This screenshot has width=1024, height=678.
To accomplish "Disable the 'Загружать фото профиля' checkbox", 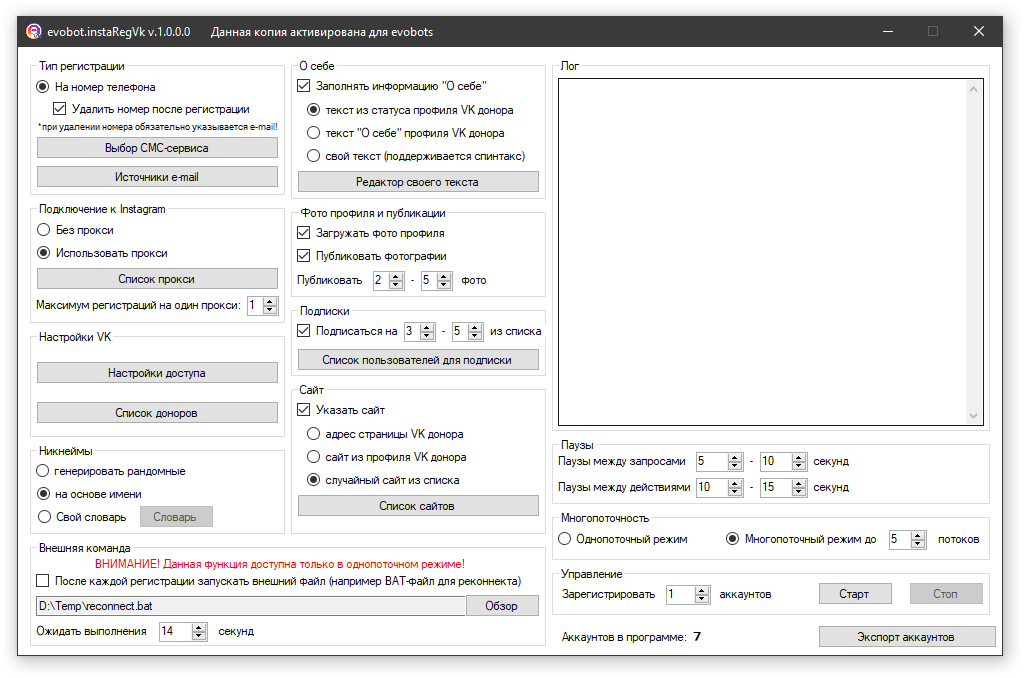I will 304,233.
